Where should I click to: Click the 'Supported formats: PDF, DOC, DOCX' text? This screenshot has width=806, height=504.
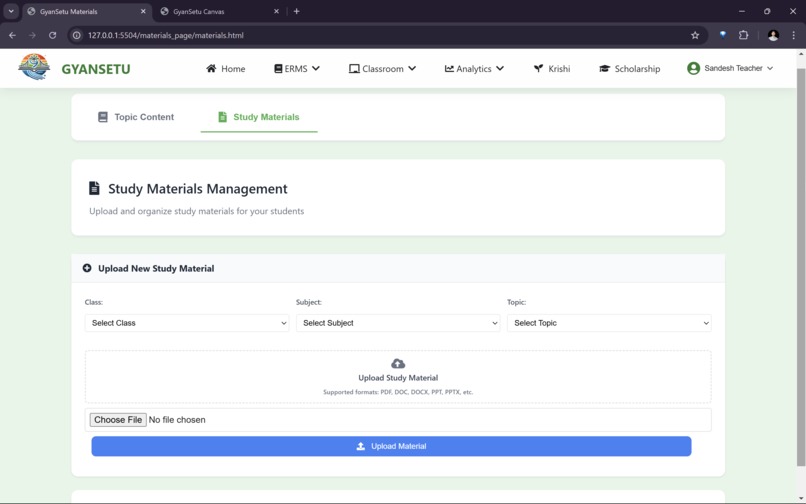(398, 392)
